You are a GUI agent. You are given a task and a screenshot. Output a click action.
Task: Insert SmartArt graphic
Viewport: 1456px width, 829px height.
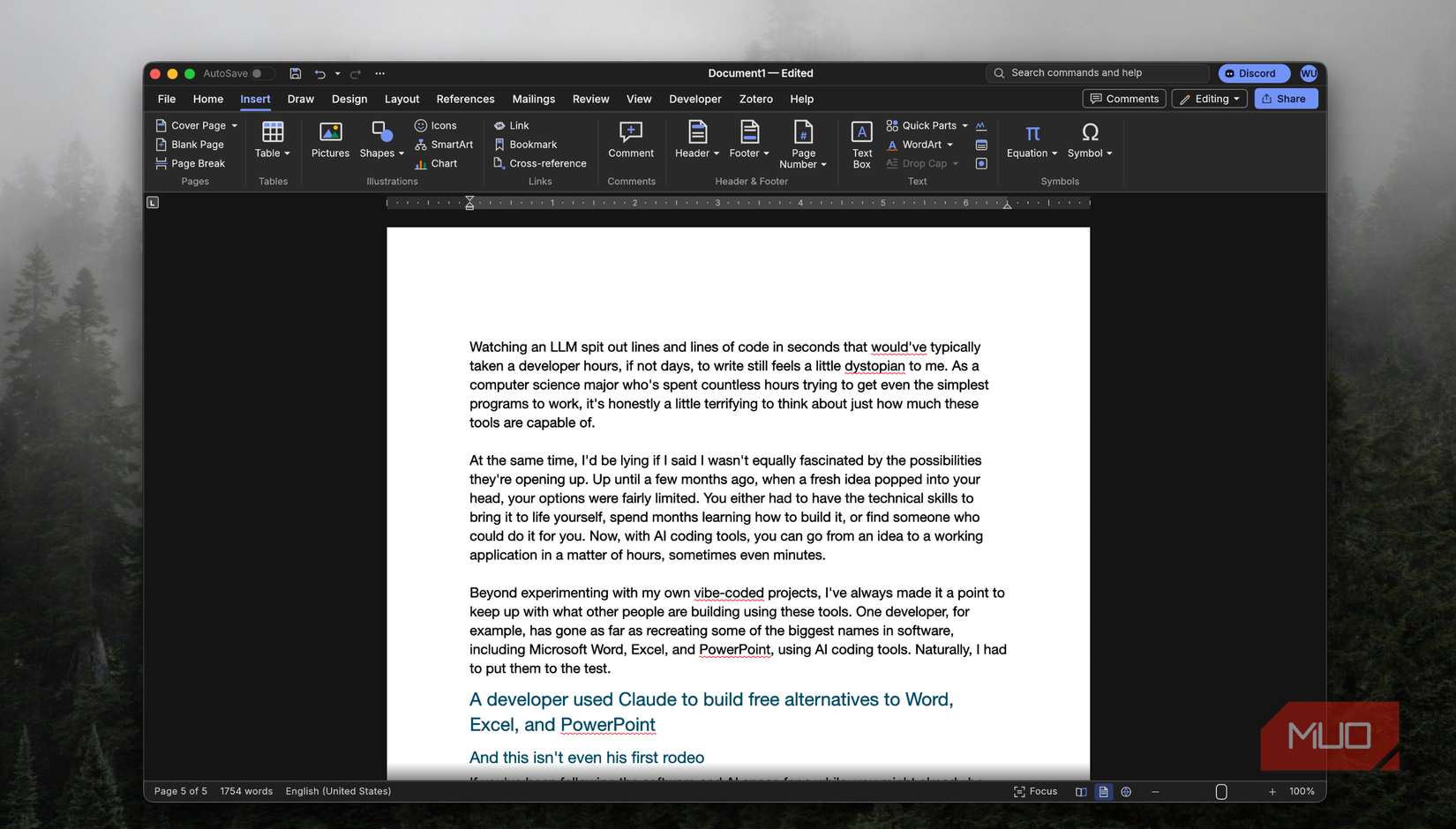[444, 145]
